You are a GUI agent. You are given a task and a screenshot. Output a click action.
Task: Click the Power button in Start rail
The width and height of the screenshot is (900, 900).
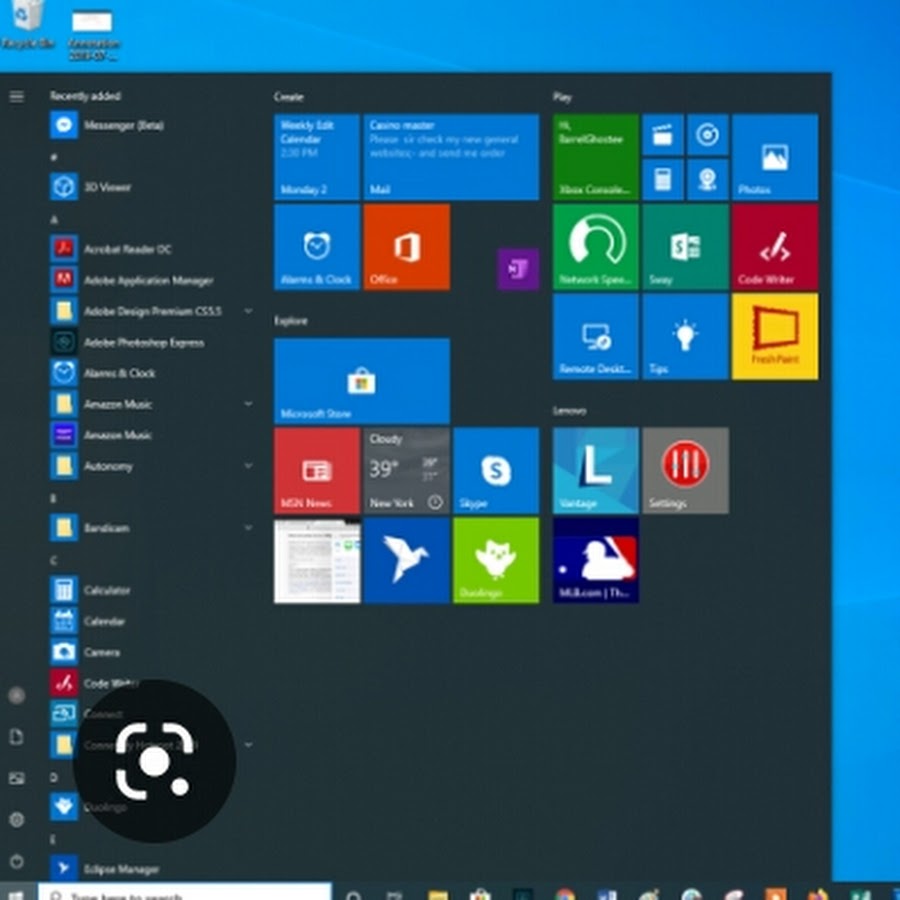coord(17,861)
